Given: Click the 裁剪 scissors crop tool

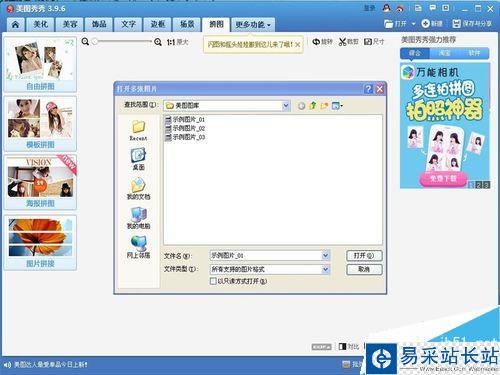Looking at the screenshot, I should pyautogui.click(x=348, y=42).
